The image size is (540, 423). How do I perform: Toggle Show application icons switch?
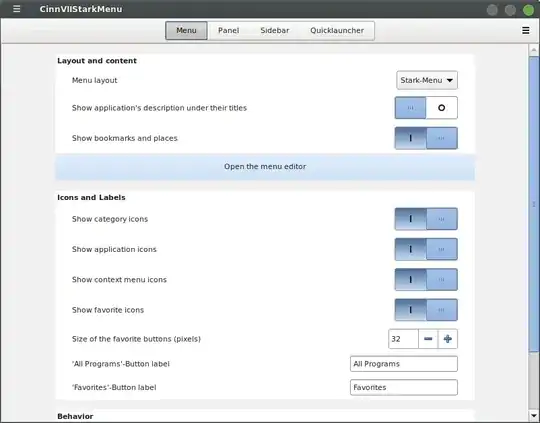pos(426,249)
